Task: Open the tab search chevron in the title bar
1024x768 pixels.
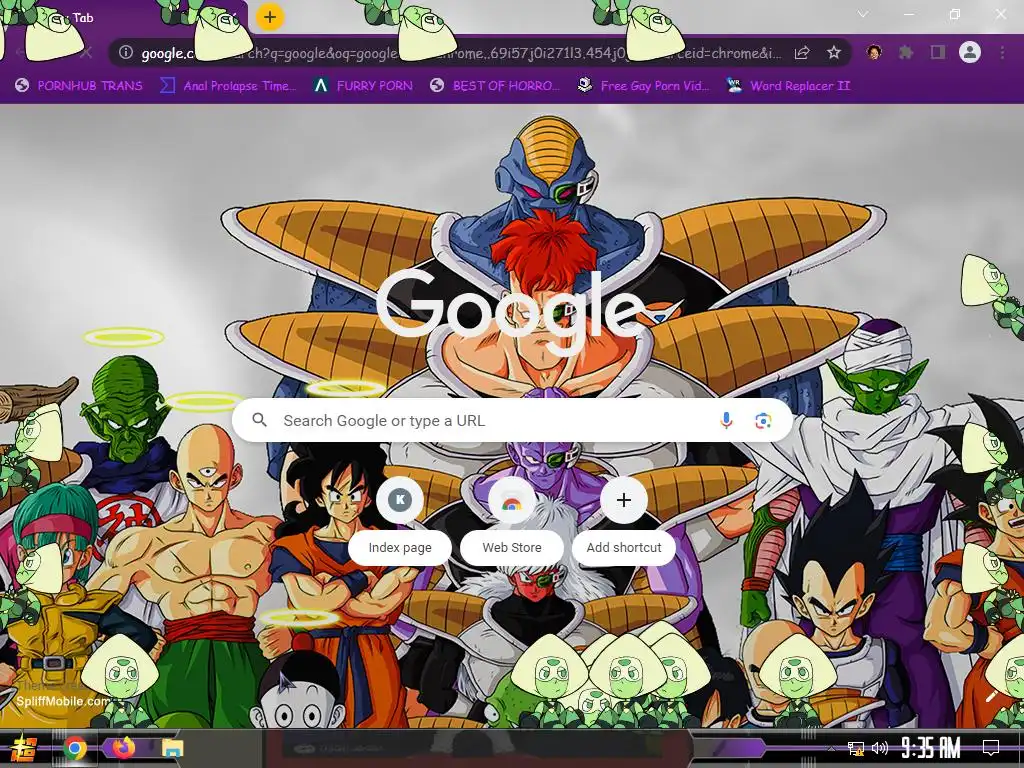Action: point(863,14)
